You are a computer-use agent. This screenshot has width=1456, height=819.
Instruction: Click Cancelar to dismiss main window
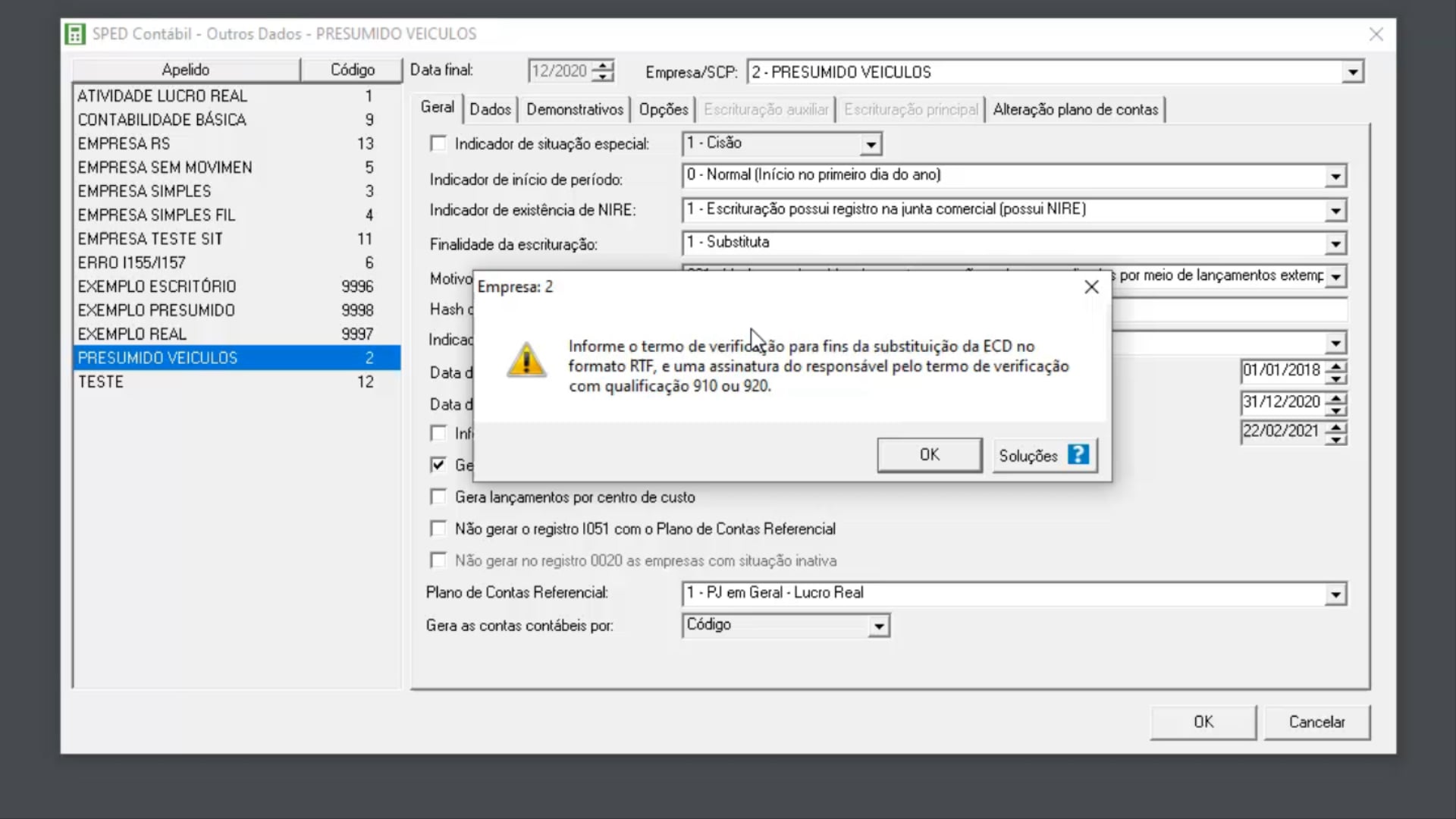[x=1317, y=722]
